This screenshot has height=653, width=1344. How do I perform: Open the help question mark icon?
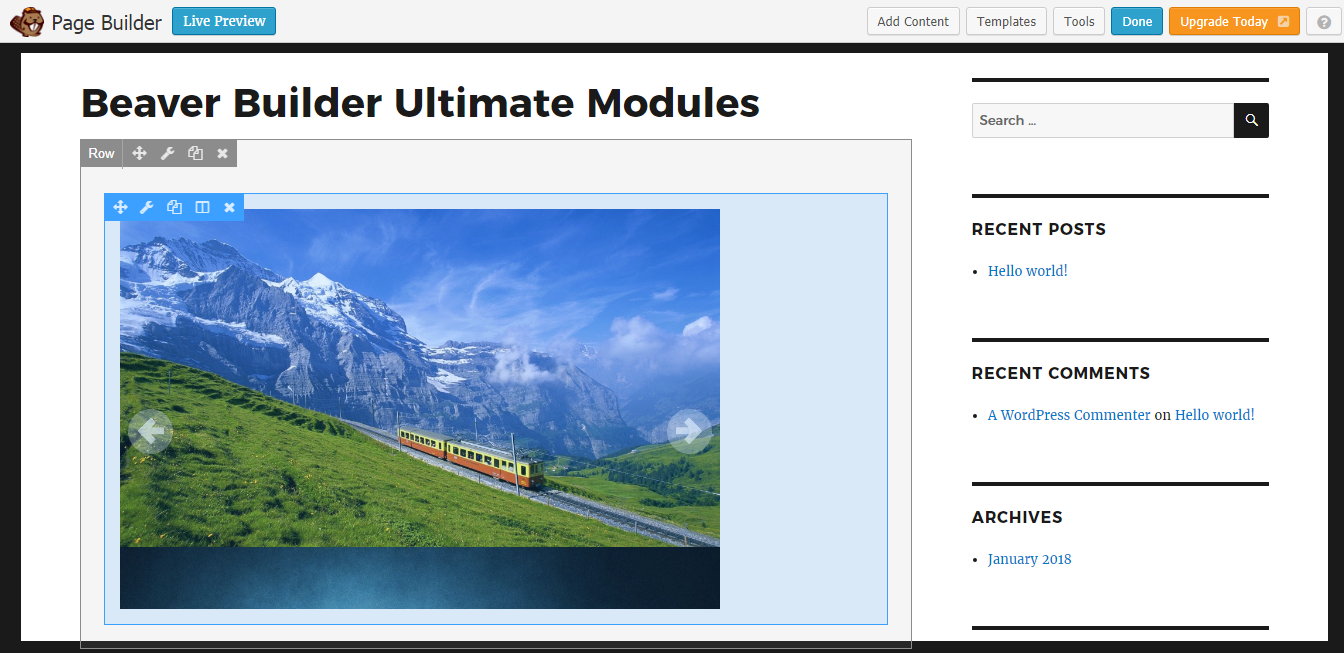(1324, 21)
